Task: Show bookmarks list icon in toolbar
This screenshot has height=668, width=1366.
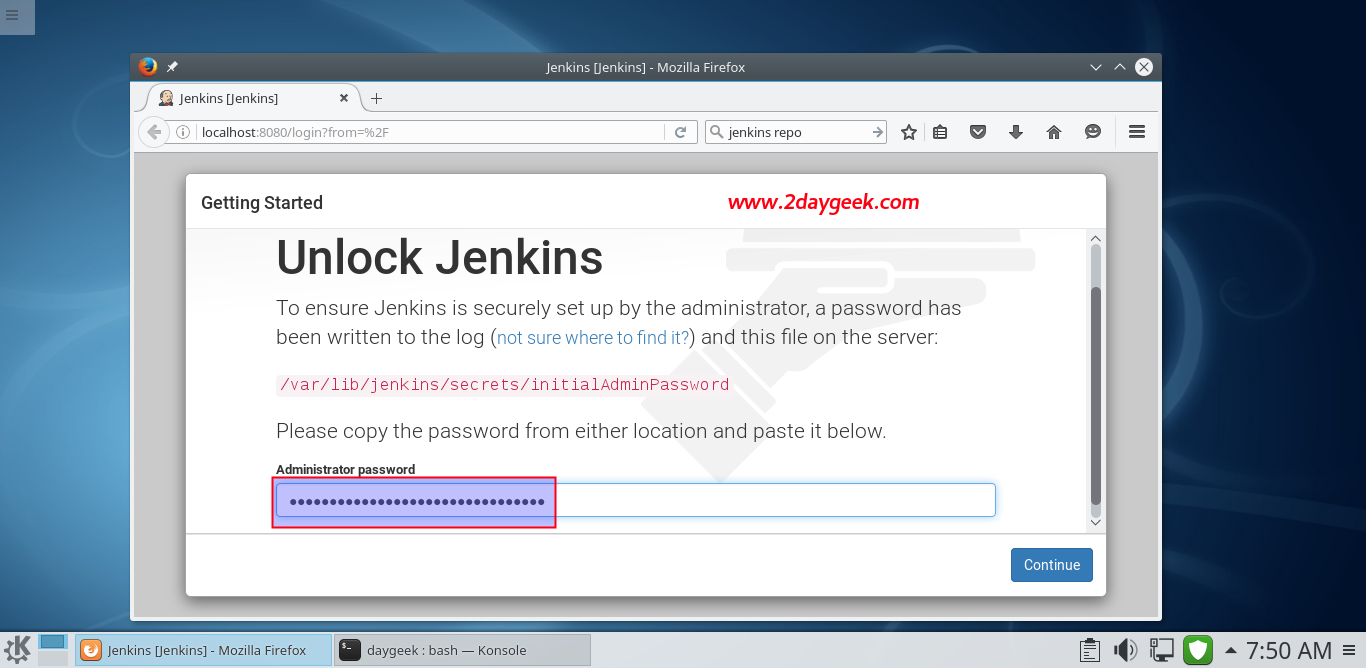Action: click(940, 132)
